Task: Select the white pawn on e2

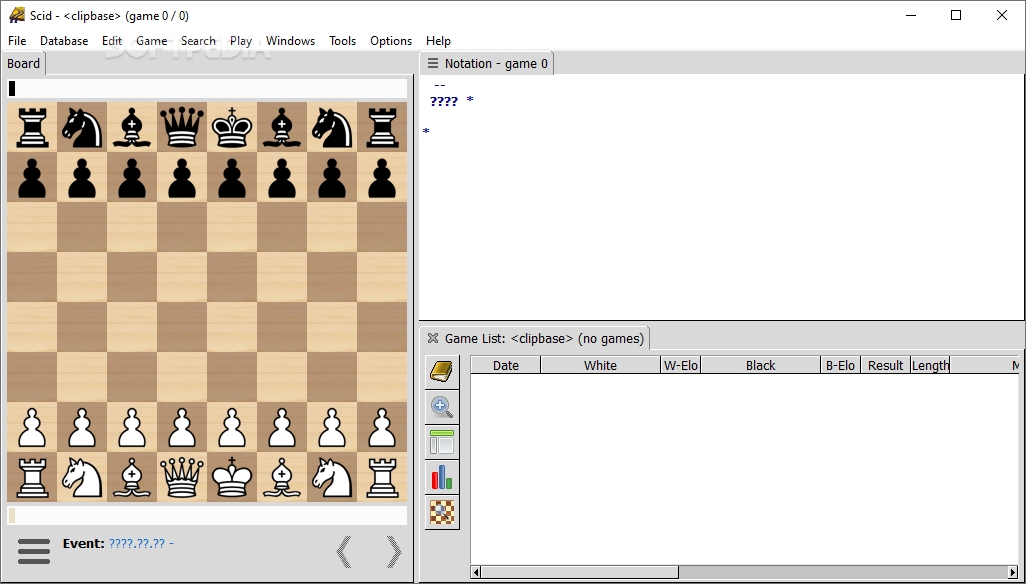Action: [232, 427]
